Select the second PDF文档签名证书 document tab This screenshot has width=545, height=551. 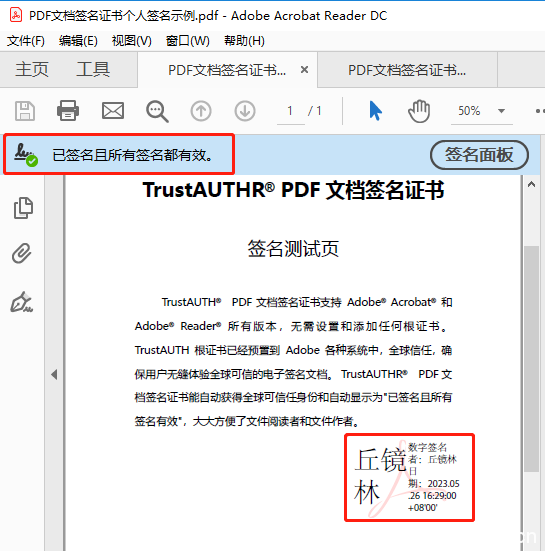coord(407,70)
